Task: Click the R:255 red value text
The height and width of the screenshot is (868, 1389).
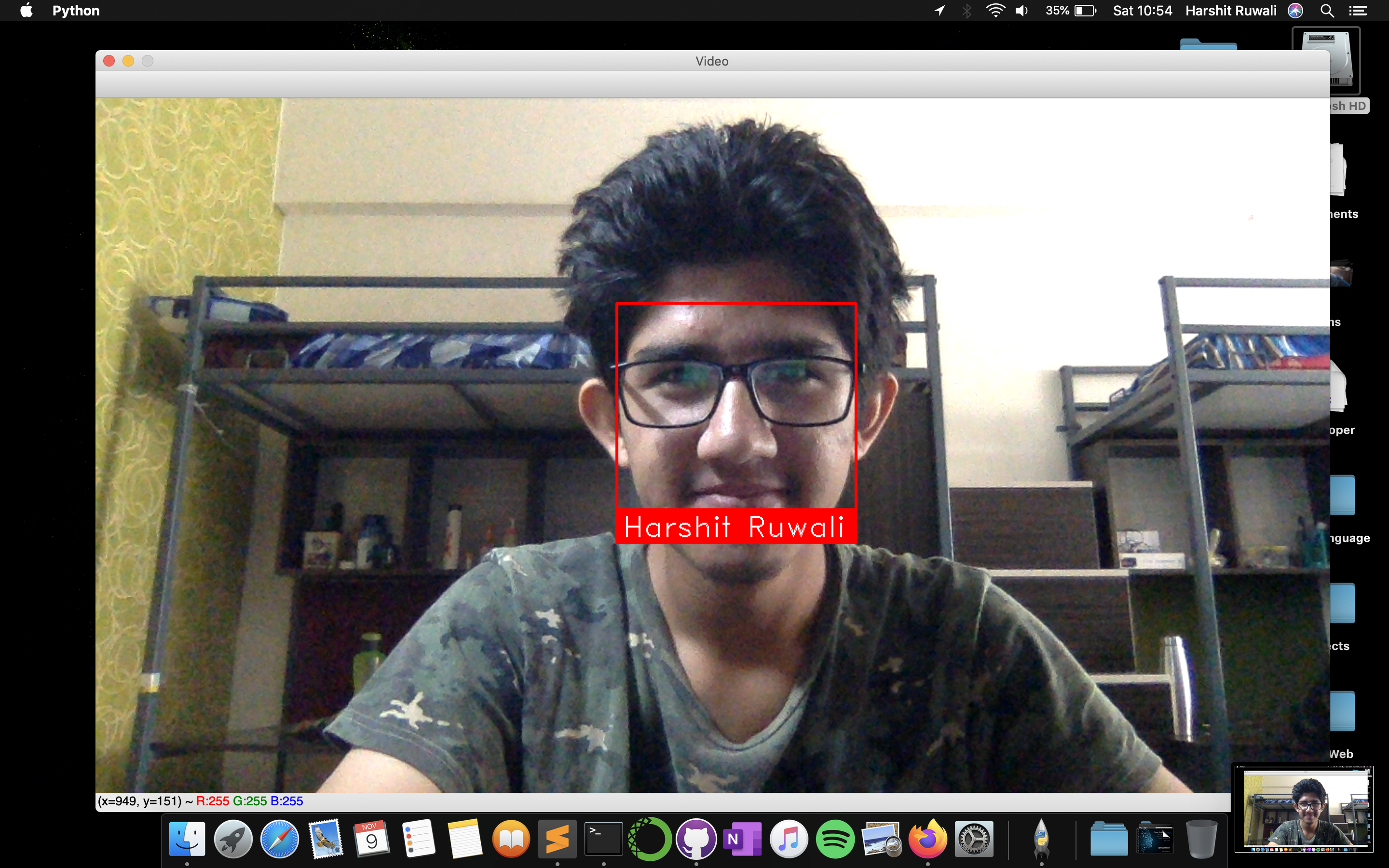Action: click(212, 801)
